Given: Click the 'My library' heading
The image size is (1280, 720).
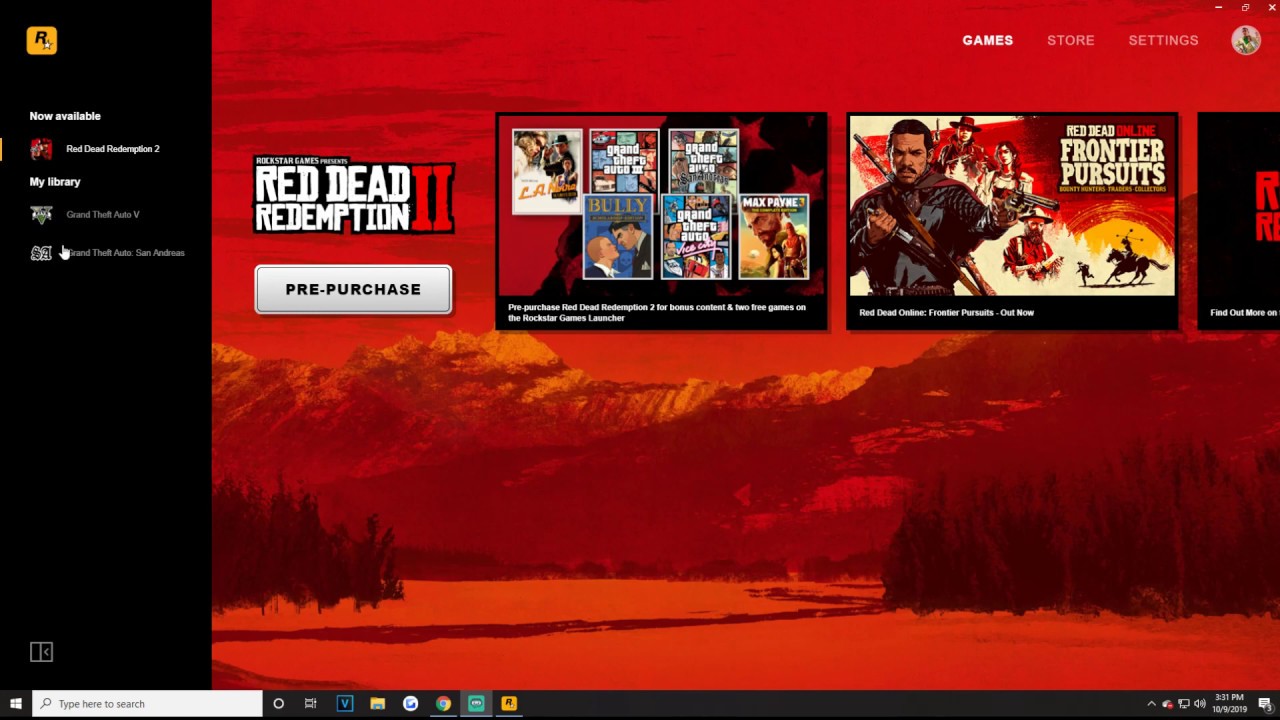Looking at the screenshot, I should tap(55, 182).
